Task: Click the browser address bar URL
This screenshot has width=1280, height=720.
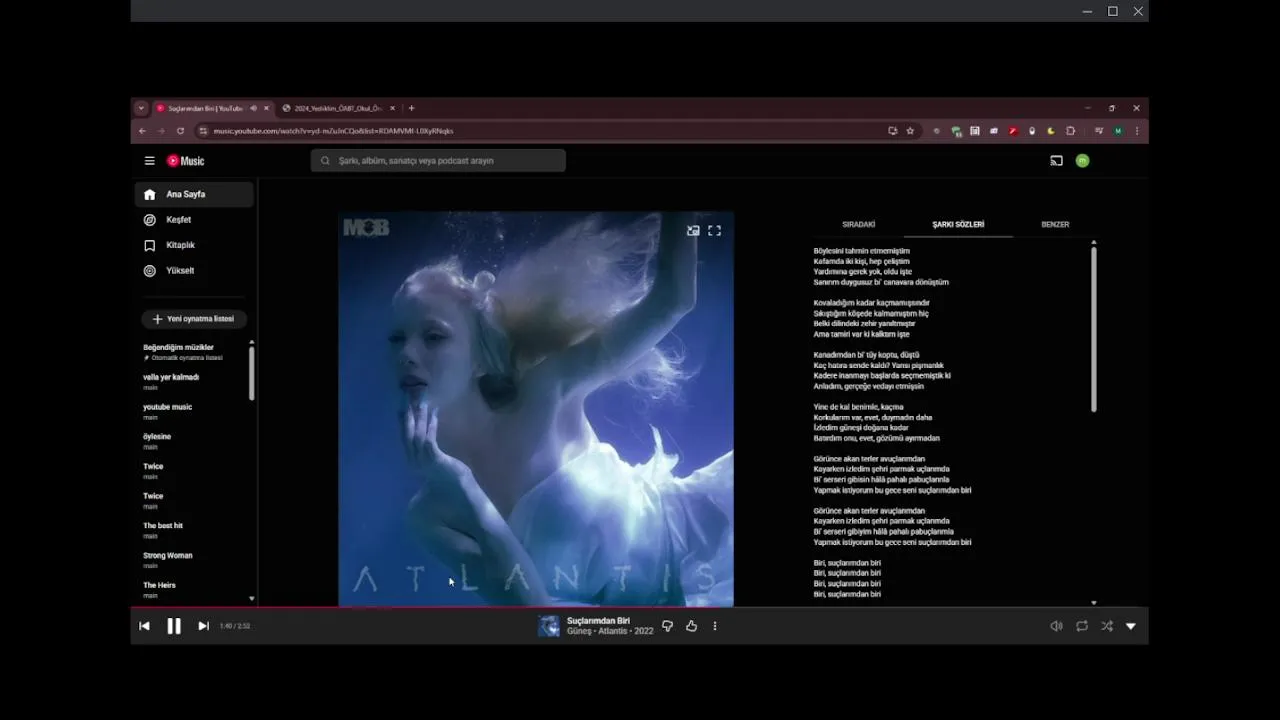Action: click(333, 131)
